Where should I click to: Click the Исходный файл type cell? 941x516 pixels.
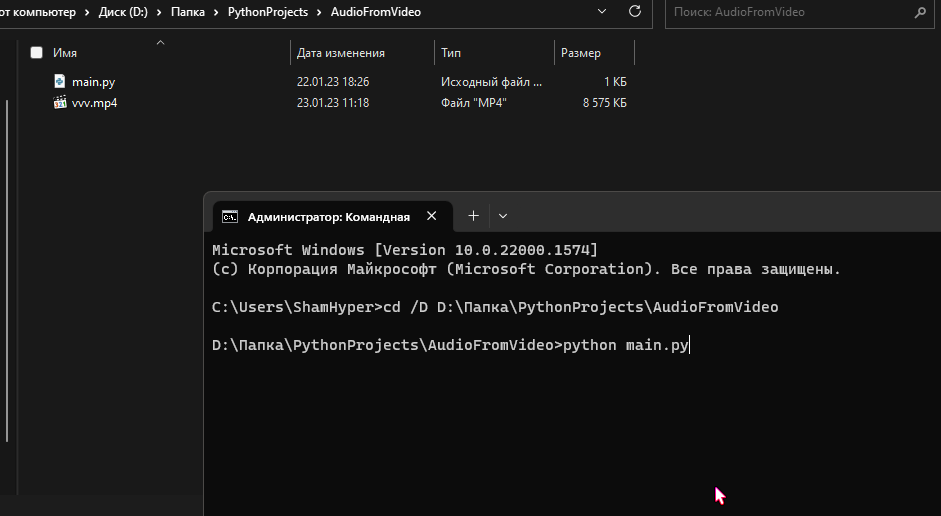(491, 82)
